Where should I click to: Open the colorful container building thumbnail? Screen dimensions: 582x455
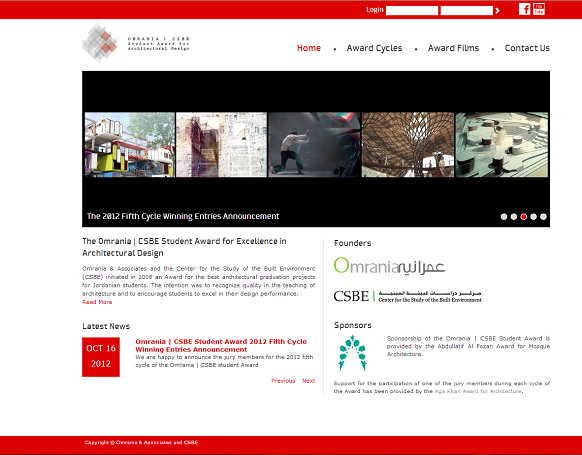pyautogui.click(x=130, y=145)
